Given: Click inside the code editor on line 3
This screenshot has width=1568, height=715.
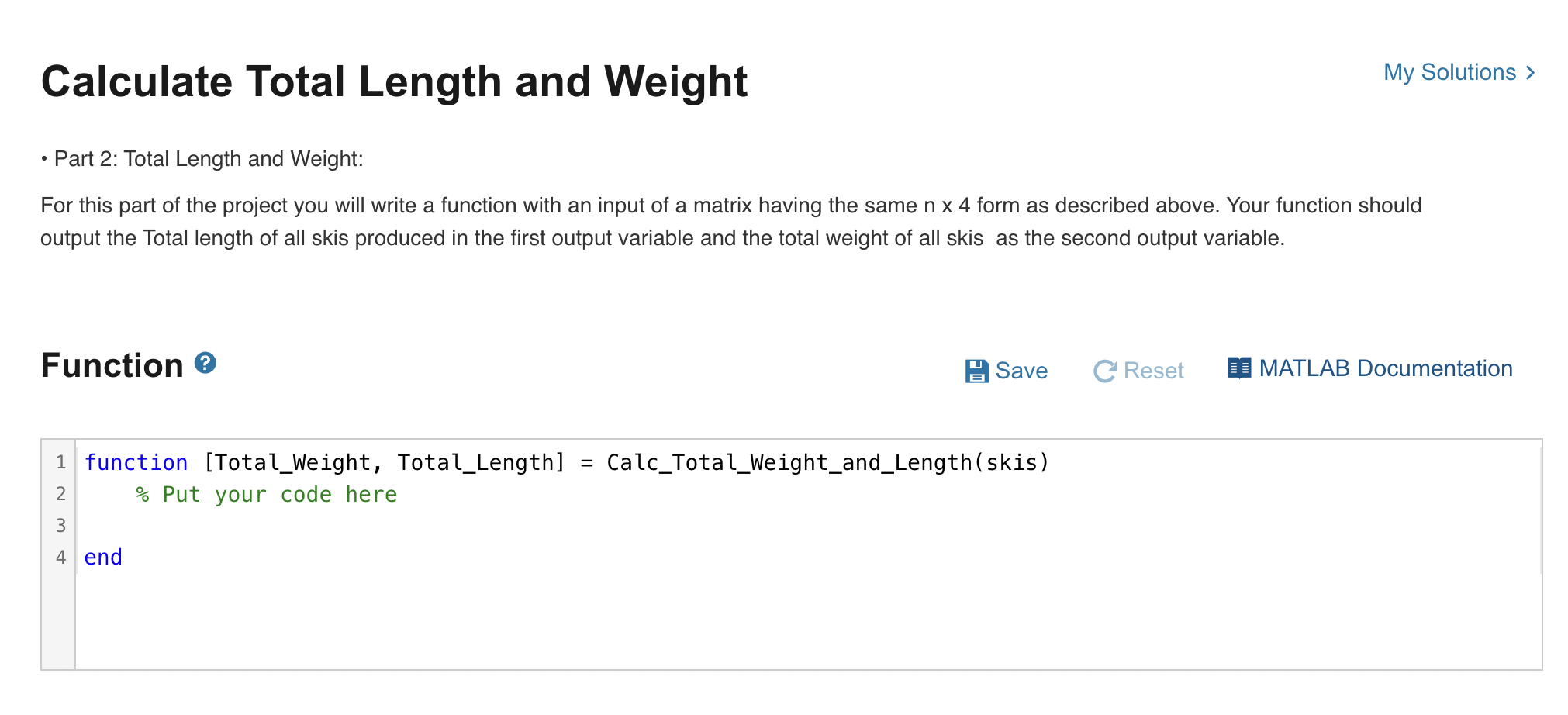Looking at the screenshot, I should tap(233, 526).
